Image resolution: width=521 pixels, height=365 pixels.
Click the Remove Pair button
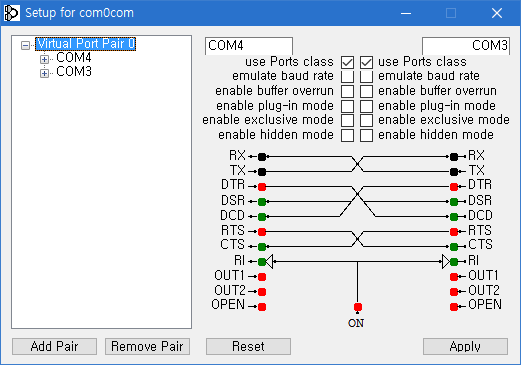point(147,346)
